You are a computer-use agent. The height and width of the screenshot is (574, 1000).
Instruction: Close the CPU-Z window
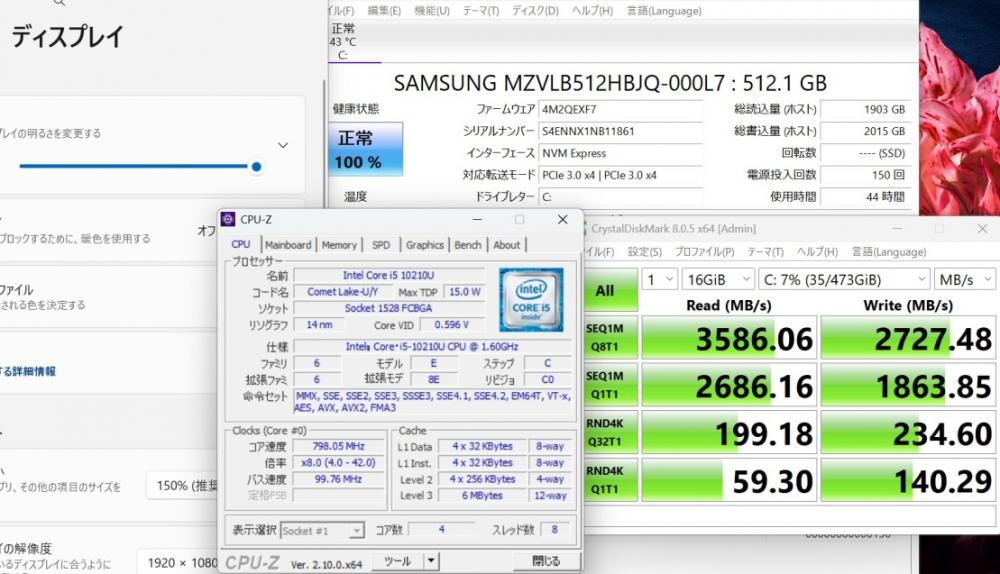point(562,219)
